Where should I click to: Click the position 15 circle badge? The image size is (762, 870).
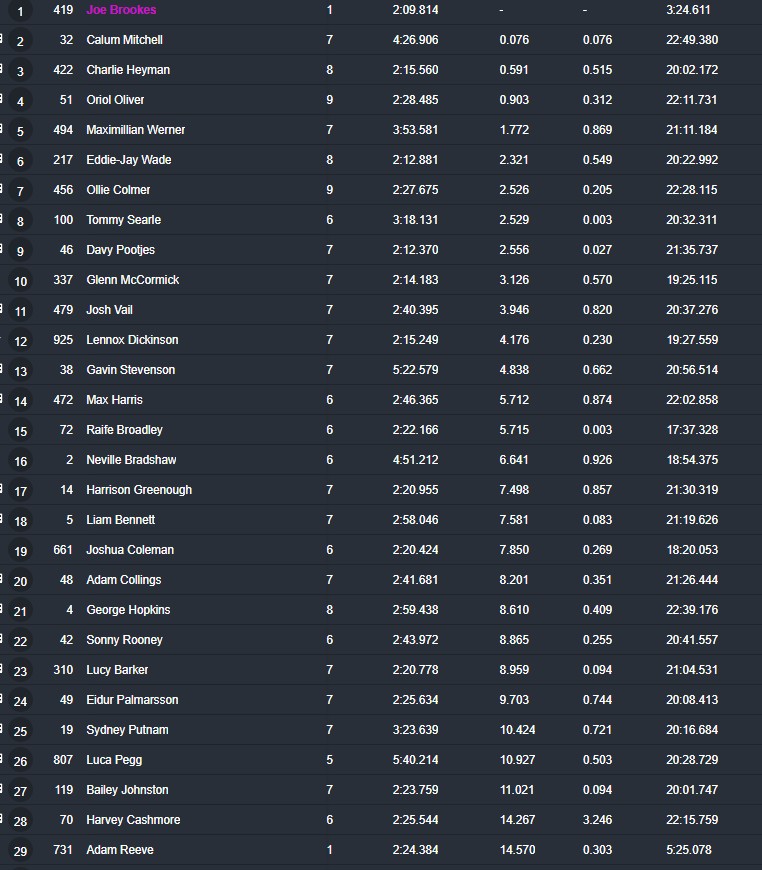coord(20,431)
